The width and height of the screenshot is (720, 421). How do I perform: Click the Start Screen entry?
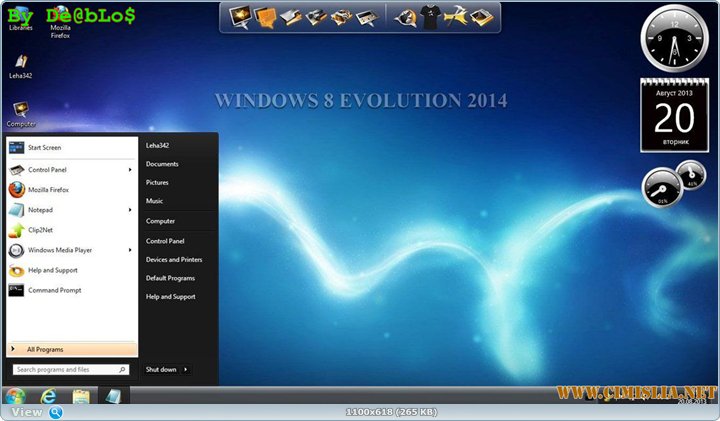pos(43,147)
